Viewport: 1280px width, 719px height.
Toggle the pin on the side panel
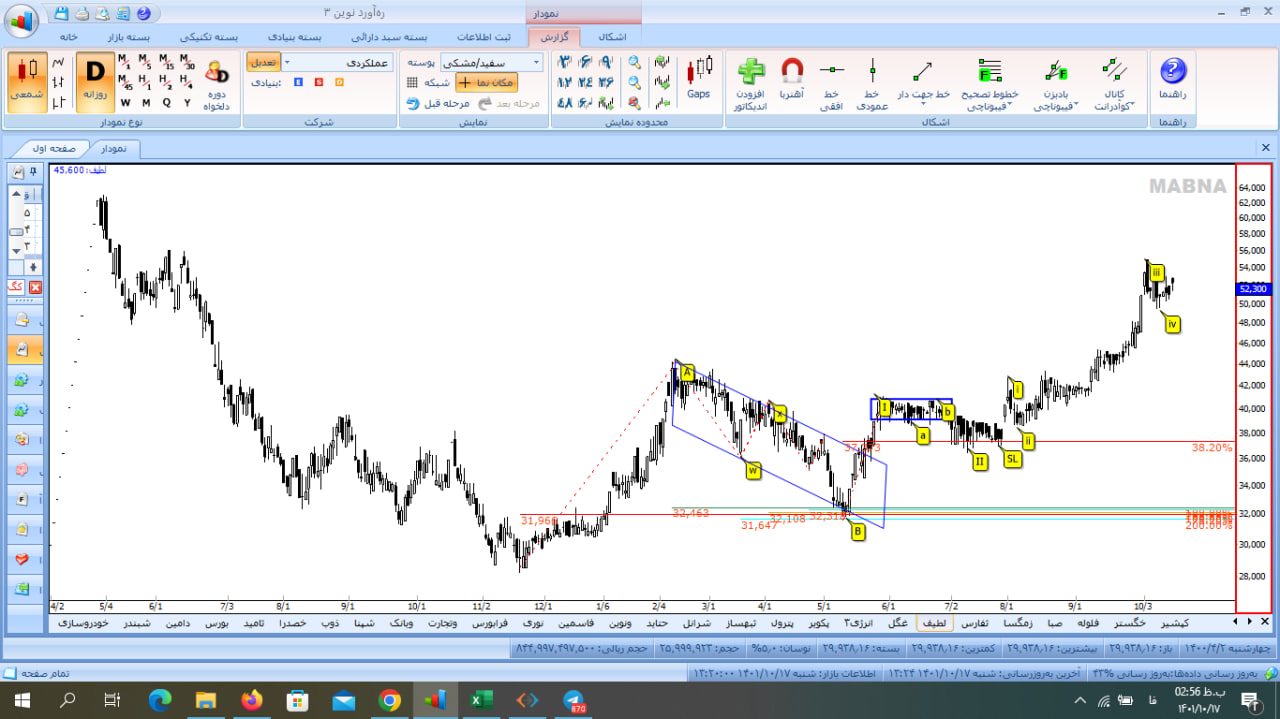[x=34, y=172]
